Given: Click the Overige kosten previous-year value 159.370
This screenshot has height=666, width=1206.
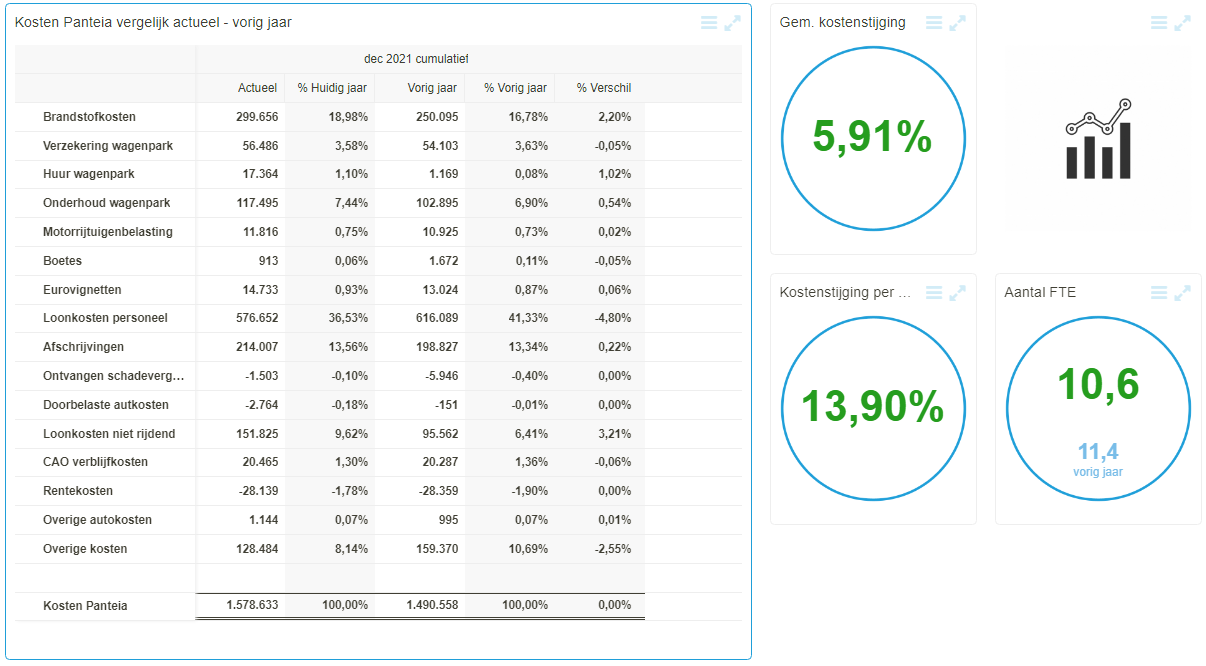Looking at the screenshot, I should click(437, 549).
